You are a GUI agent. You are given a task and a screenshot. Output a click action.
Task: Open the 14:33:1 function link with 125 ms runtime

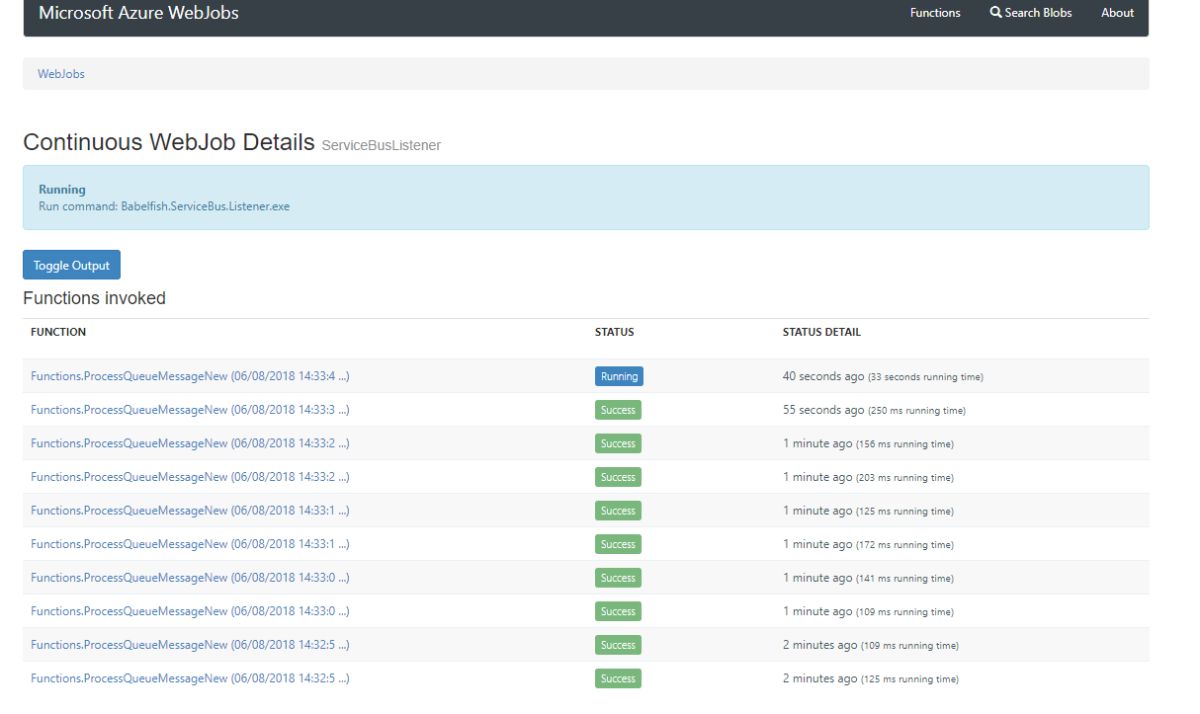coord(190,510)
